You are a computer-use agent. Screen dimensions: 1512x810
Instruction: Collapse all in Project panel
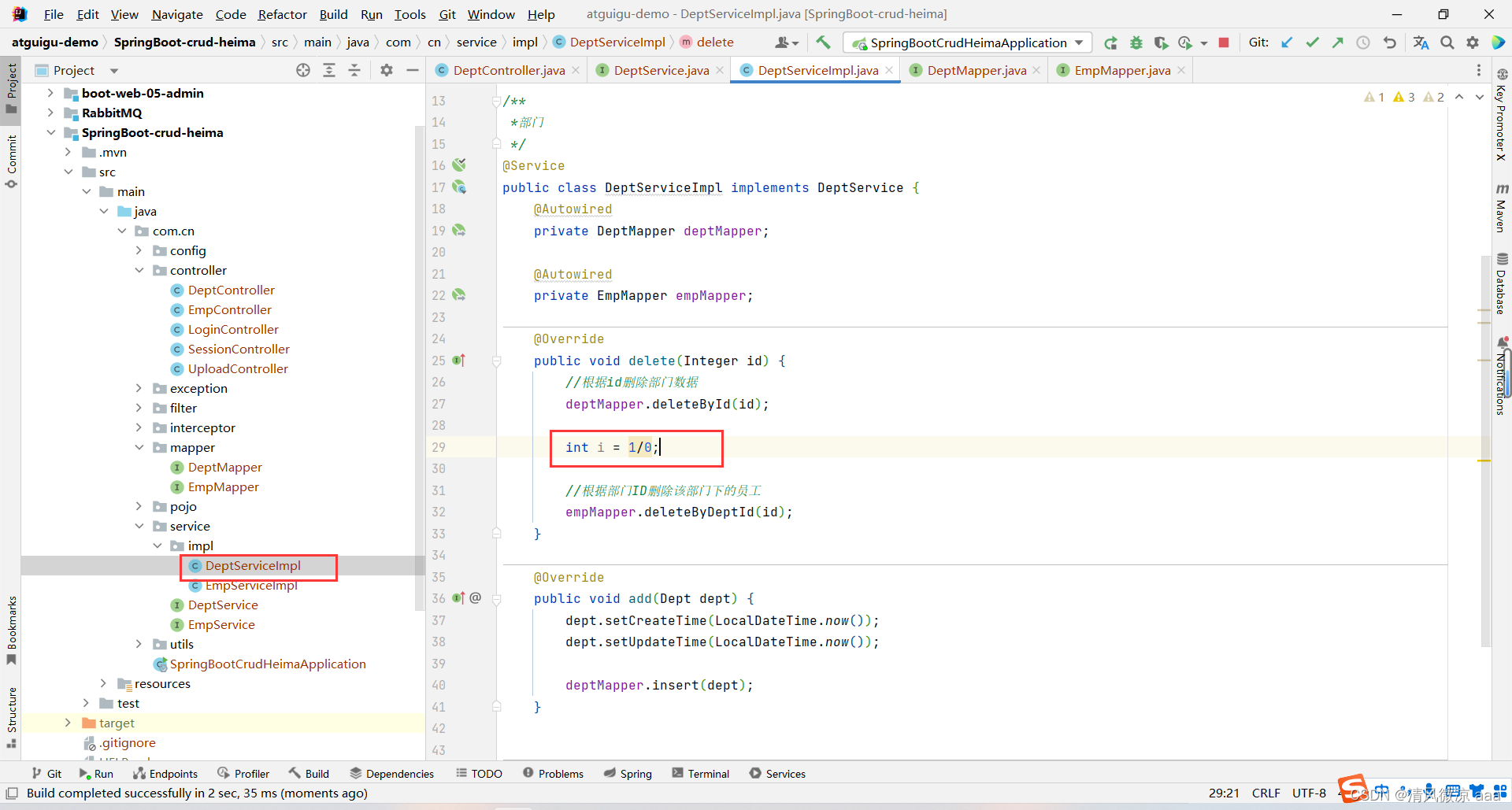click(354, 70)
